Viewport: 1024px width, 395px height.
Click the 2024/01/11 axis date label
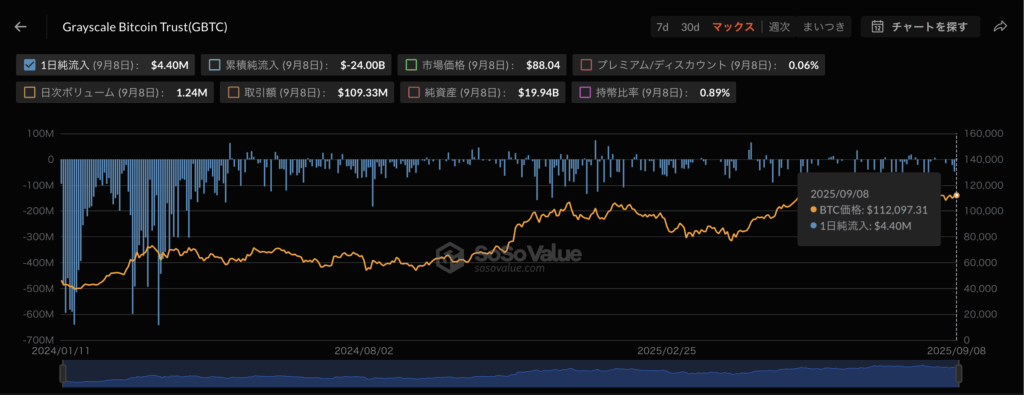[x=60, y=350]
